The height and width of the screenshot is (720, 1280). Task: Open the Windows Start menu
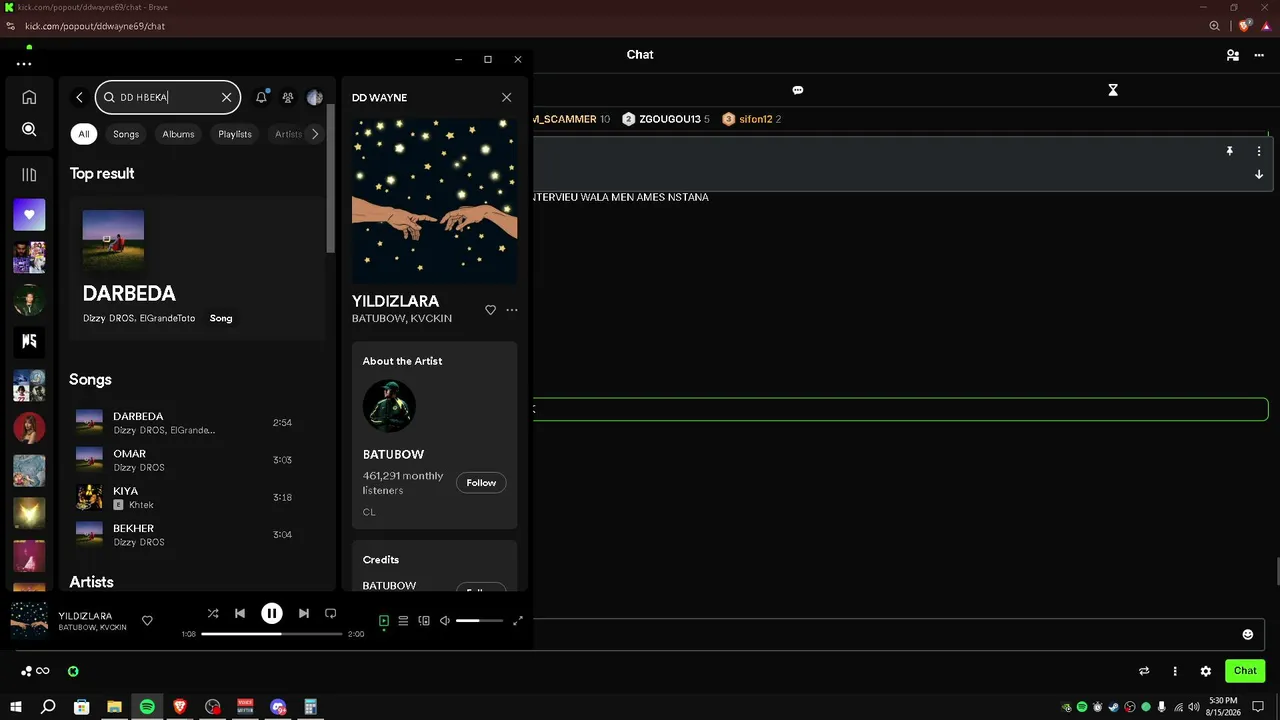[16, 707]
